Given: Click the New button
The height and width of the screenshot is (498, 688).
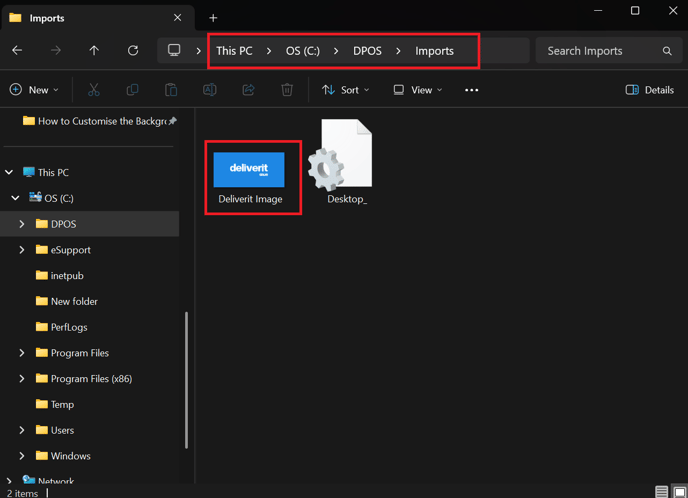Looking at the screenshot, I should coord(34,90).
